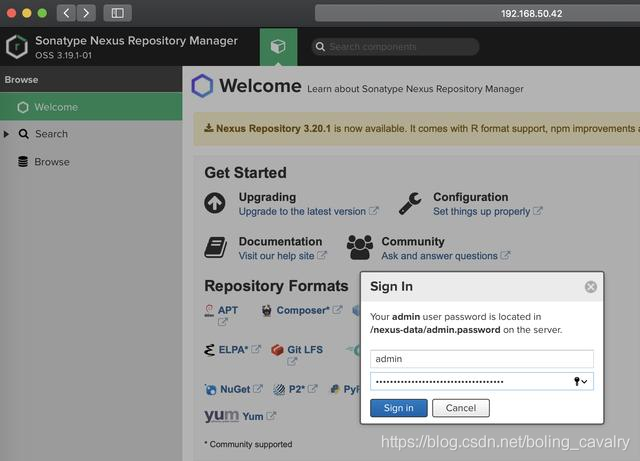Click the P2 logo icon
The image size is (640, 461).
[x=279, y=390]
